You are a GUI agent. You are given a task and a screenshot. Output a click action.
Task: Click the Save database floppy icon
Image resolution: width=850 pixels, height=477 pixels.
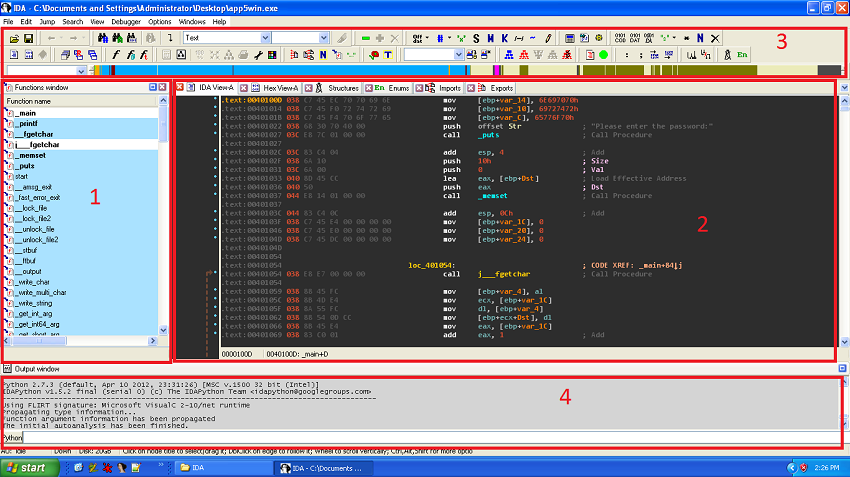[28, 38]
